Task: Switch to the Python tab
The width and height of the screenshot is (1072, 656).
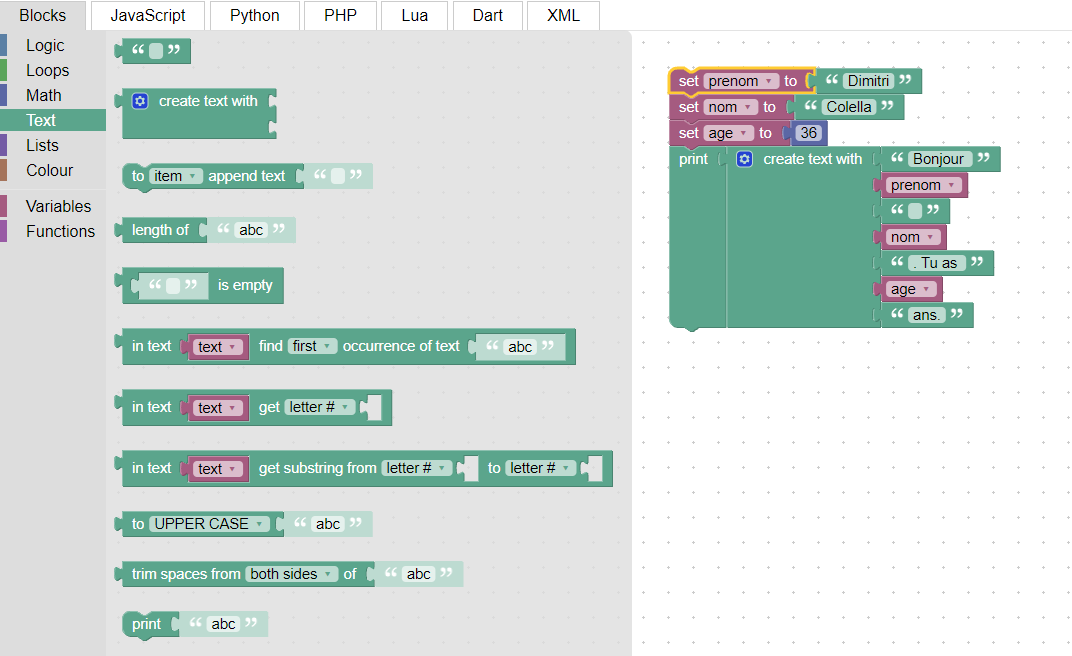Action: (254, 16)
